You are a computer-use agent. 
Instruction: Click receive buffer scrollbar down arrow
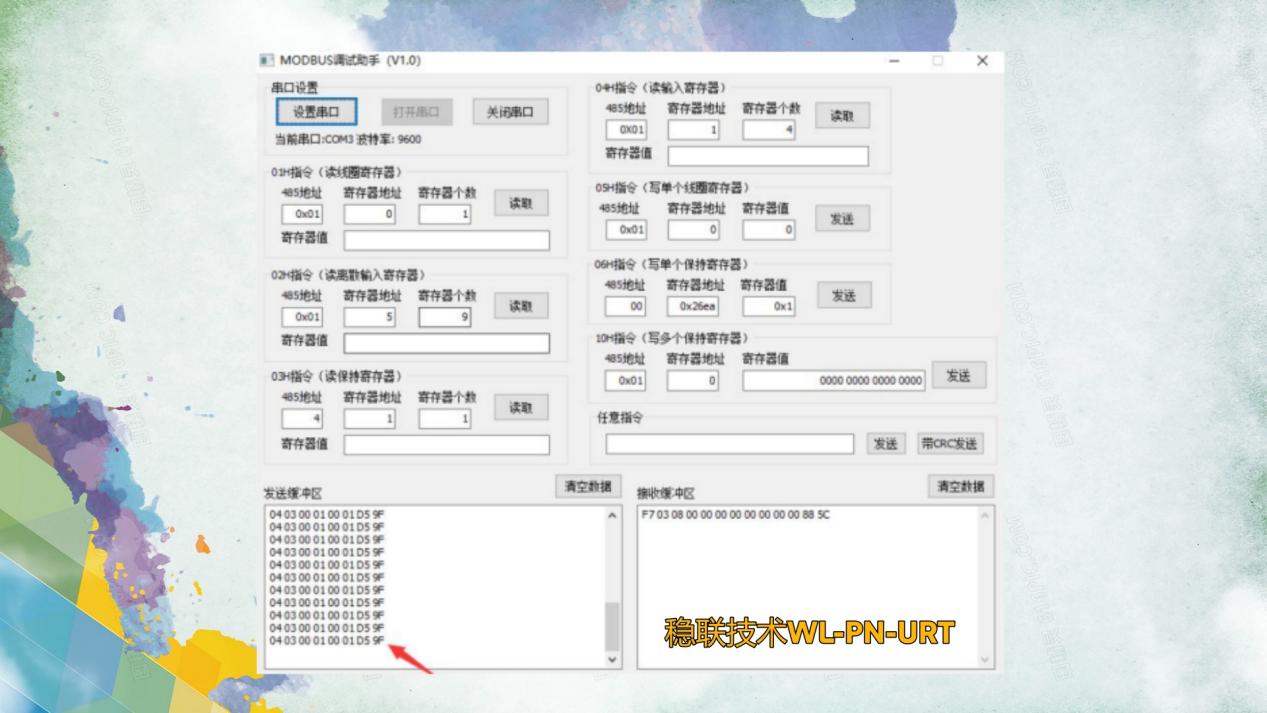(x=985, y=660)
